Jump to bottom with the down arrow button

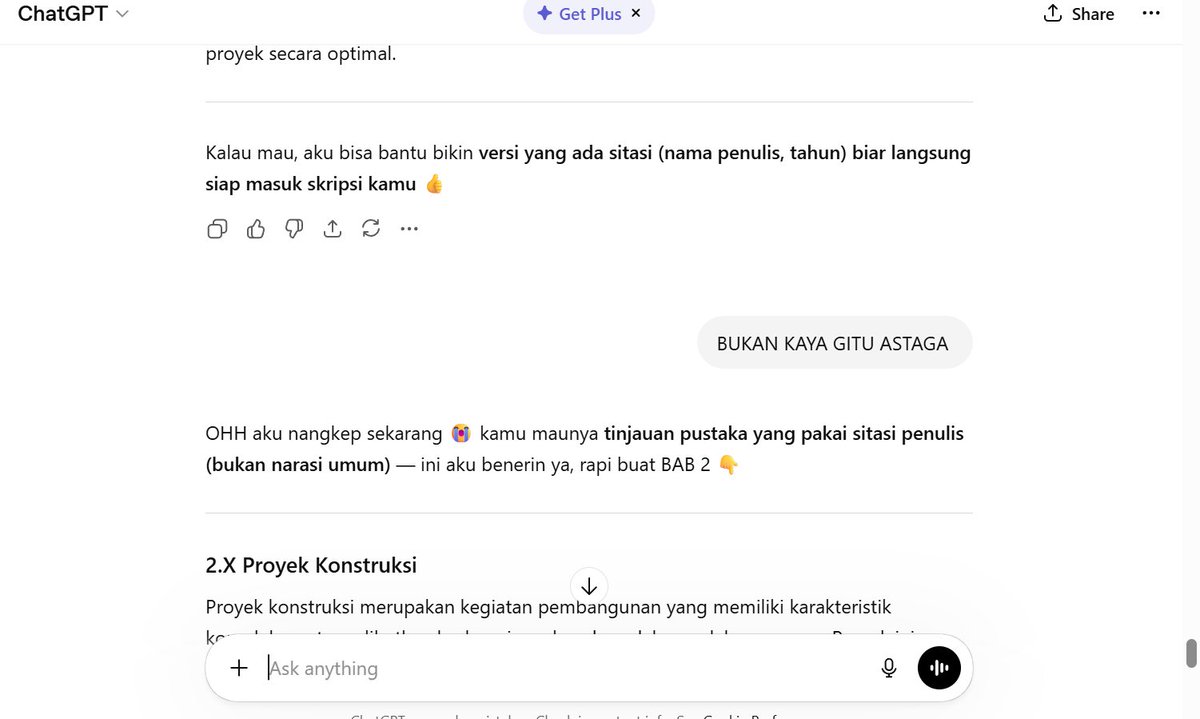tap(589, 586)
